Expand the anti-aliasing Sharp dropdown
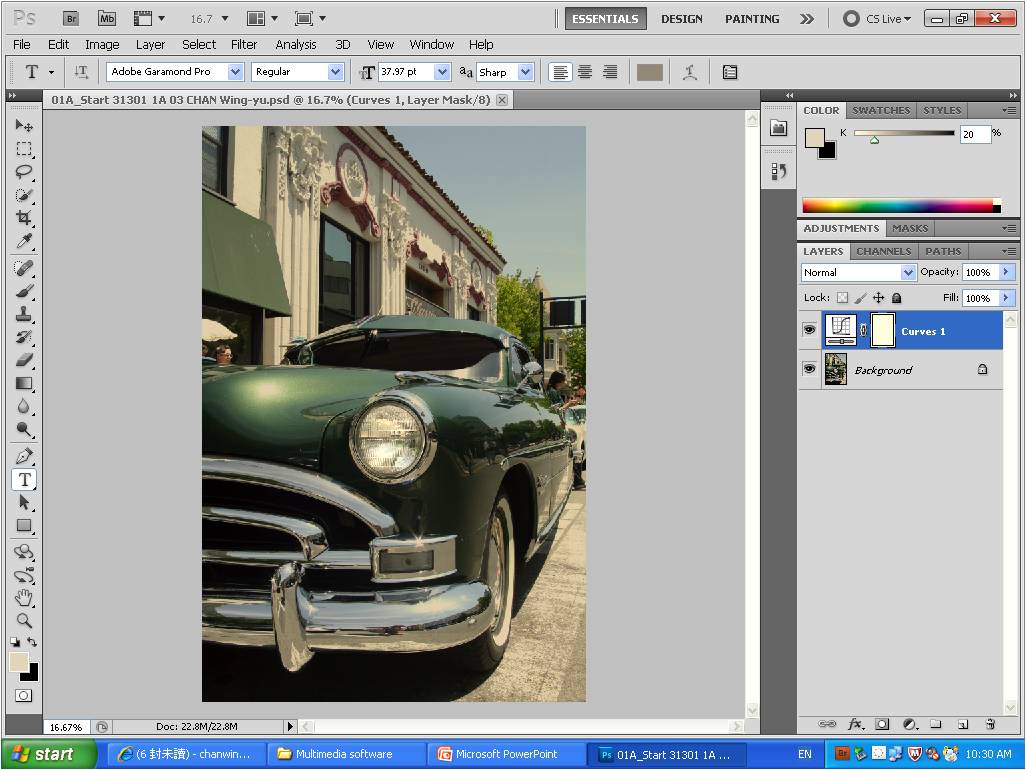Viewport: 1026px width, 770px height. tap(525, 72)
